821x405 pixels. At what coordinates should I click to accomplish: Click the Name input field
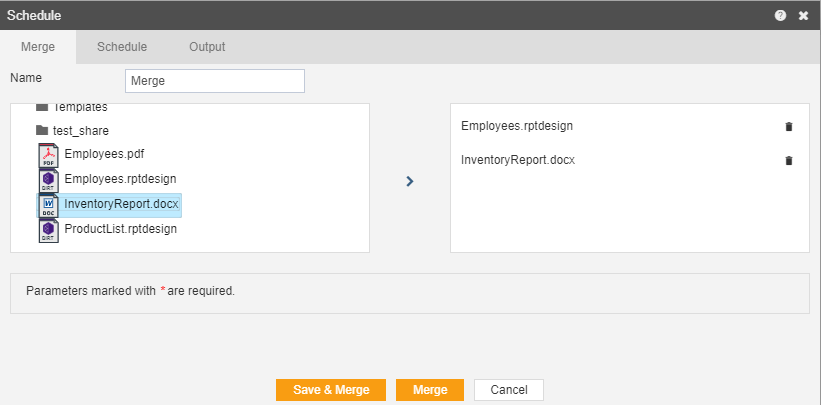point(215,81)
